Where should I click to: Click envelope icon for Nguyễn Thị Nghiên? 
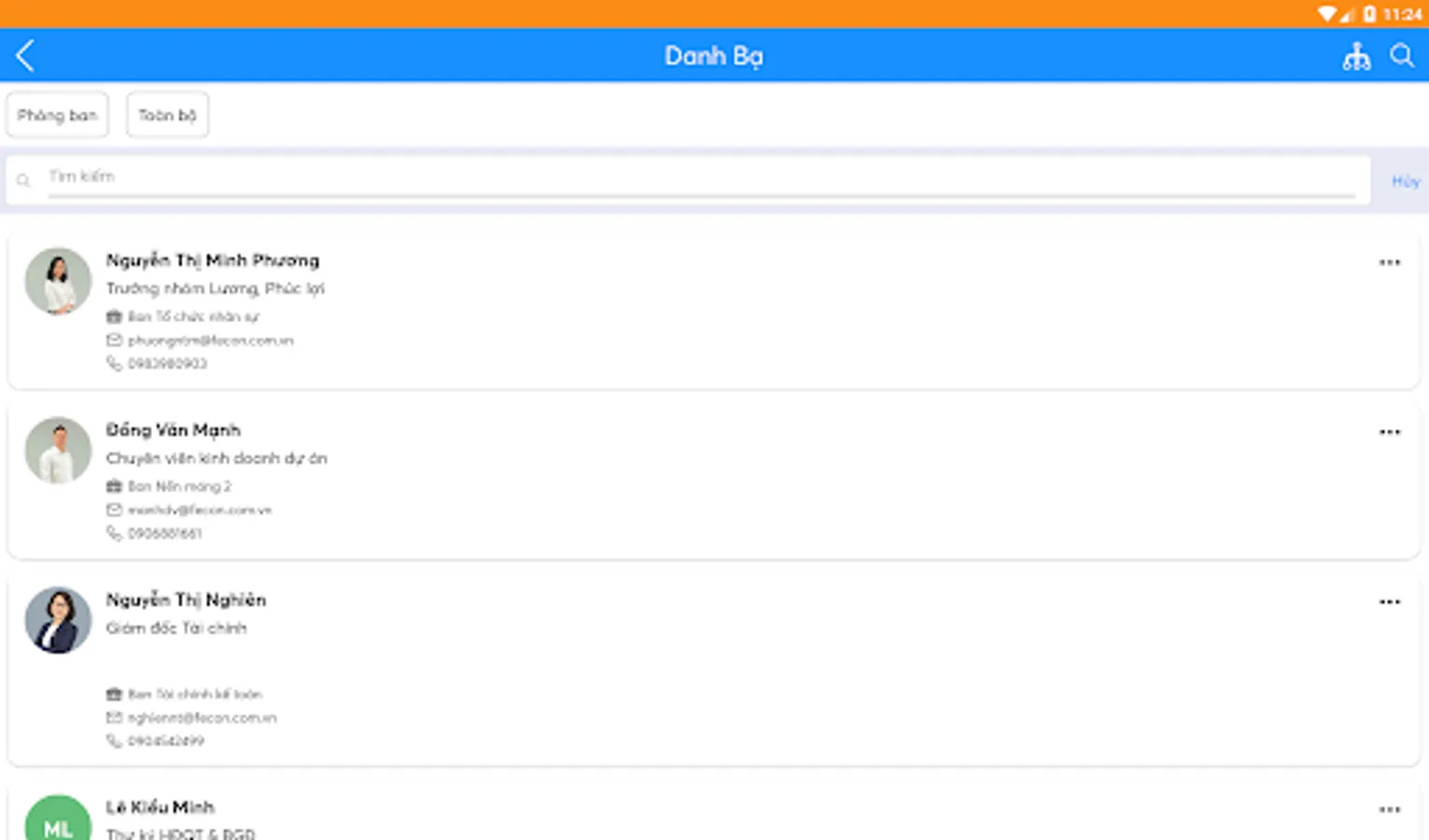coord(114,717)
